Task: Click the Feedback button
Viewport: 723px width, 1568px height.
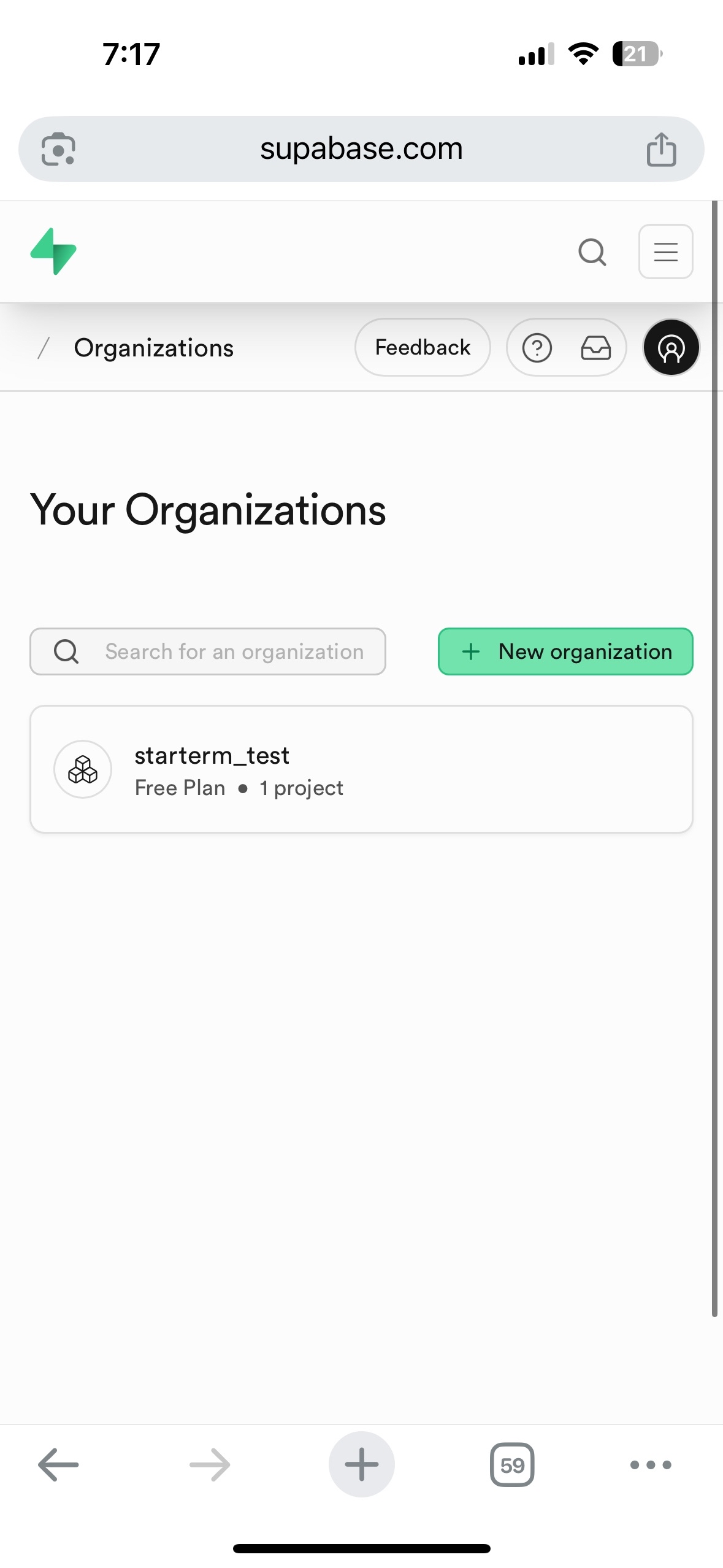Action: tap(423, 348)
